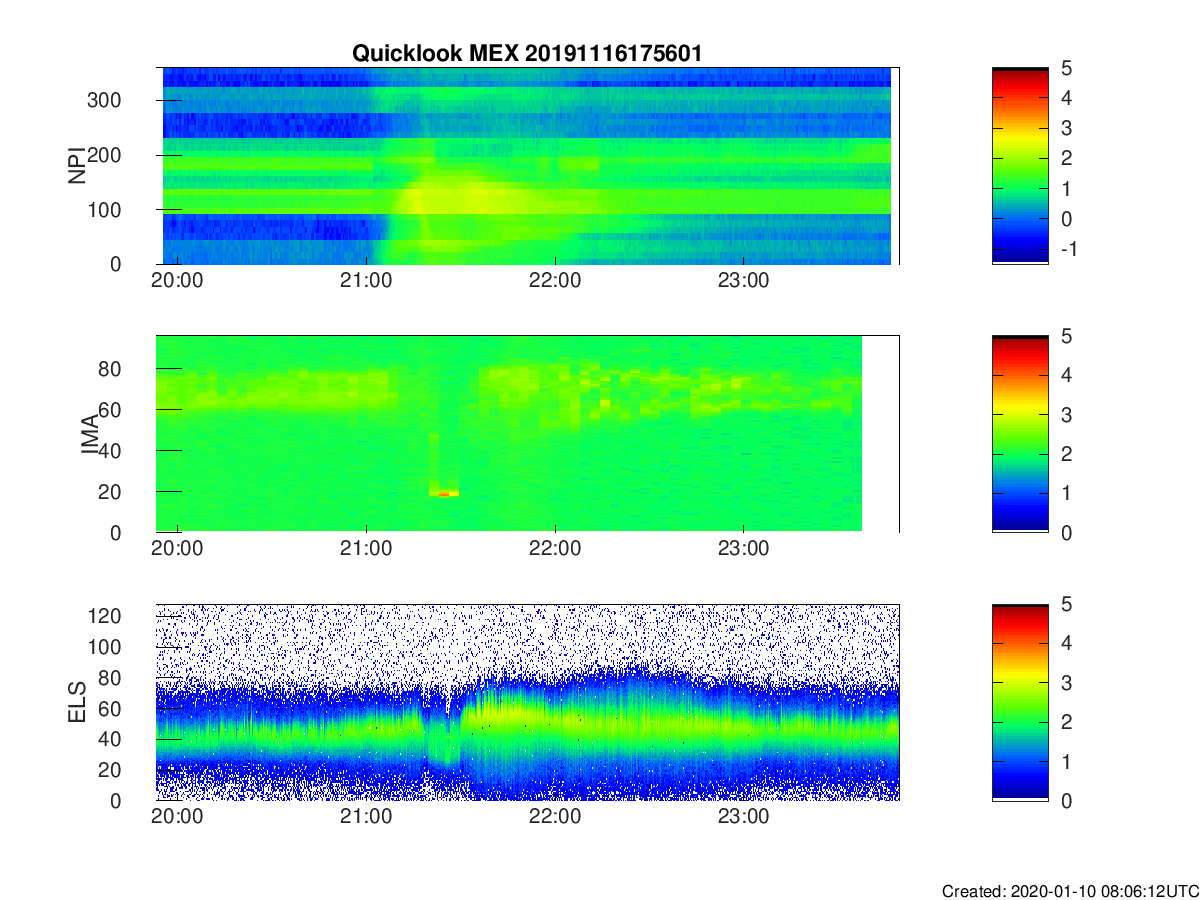Screen dimensions: 1200x900
Task: Click the red-orange hot spot in the IMA spectrogram
Action: 444,493
